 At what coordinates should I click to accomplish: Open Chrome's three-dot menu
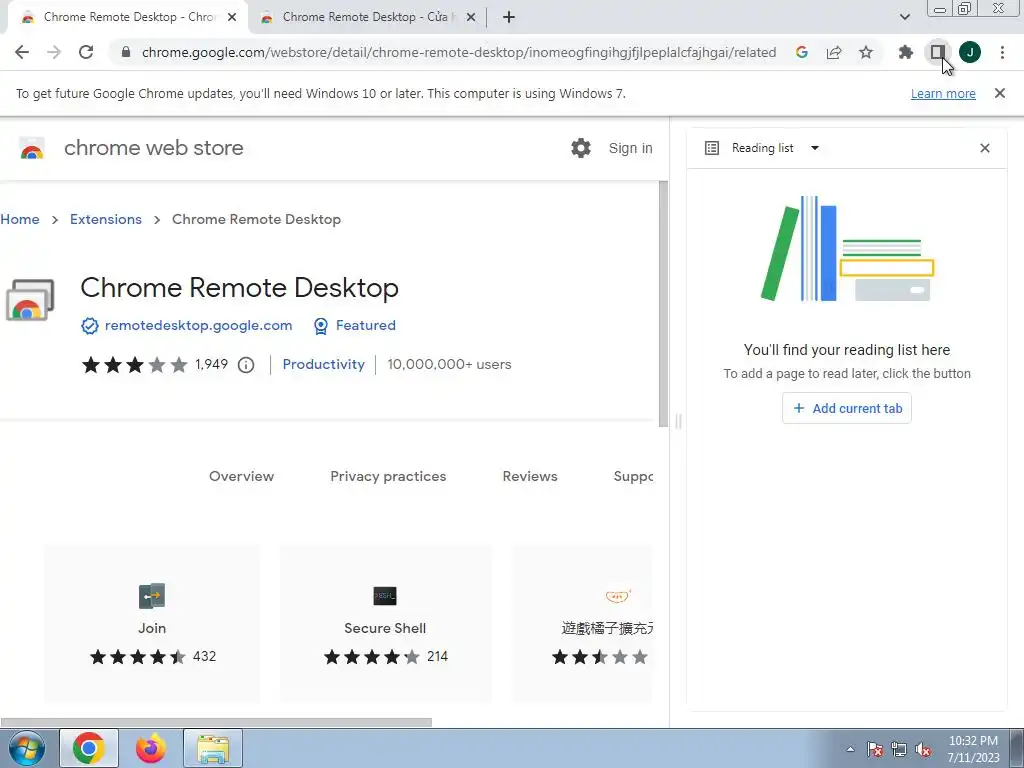pos(1002,52)
